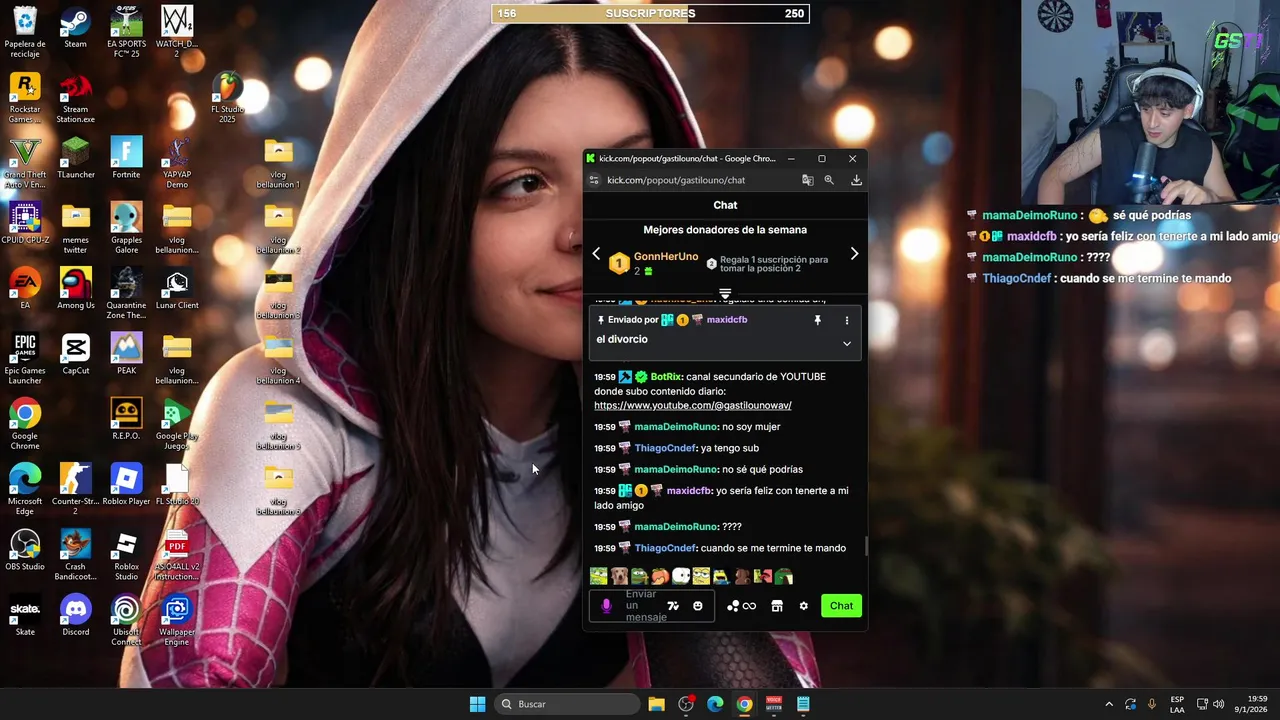Open the CapCut desktop shortcut
The width and height of the screenshot is (1280, 720).
click(76, 354)
